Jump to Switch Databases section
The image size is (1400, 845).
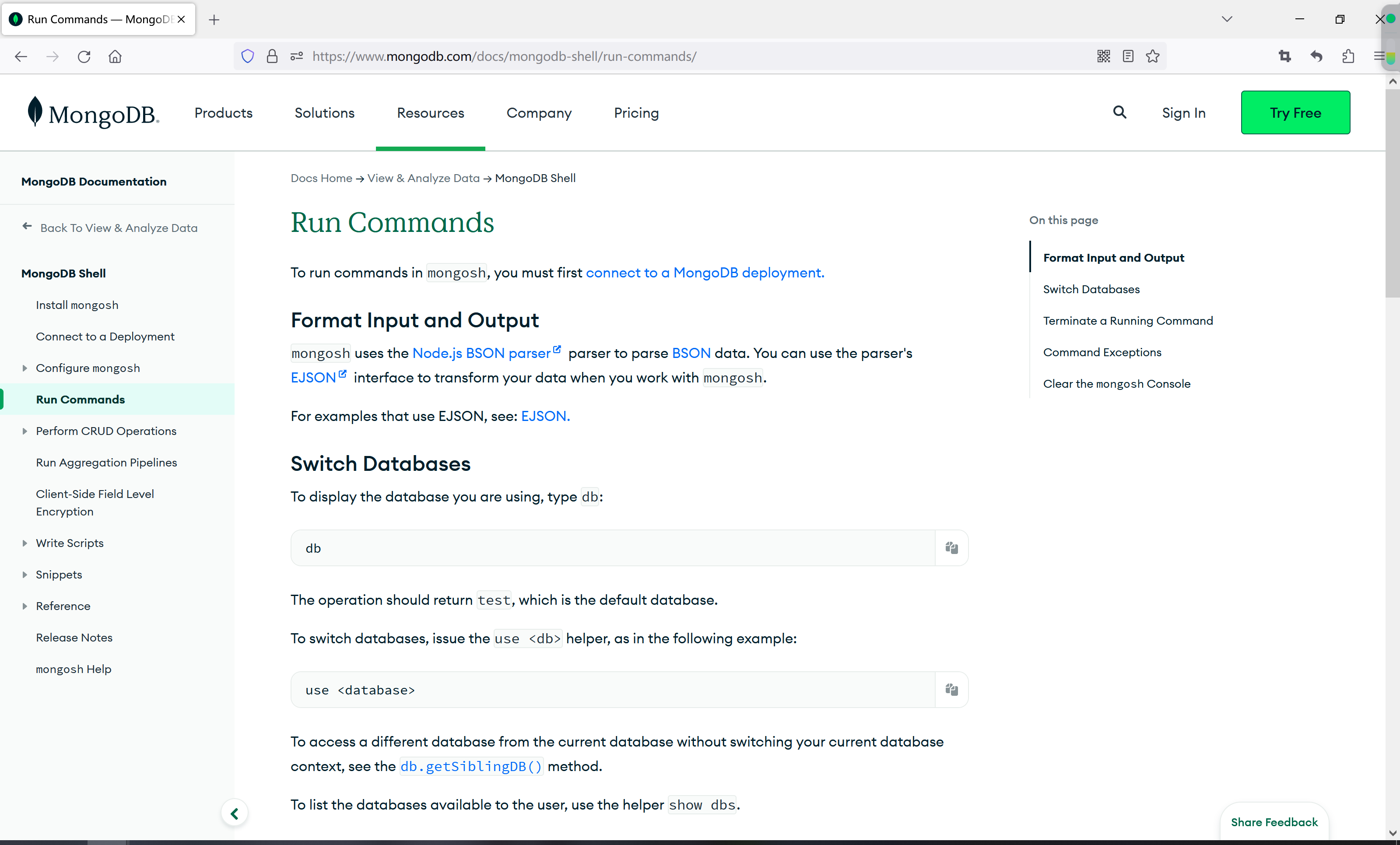tap(1091, 289)
